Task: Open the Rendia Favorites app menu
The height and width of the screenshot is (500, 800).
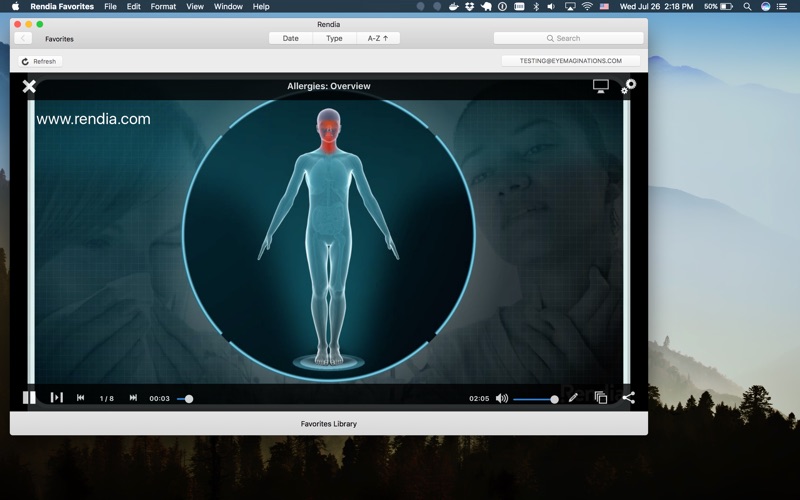Action: (62, 7)
